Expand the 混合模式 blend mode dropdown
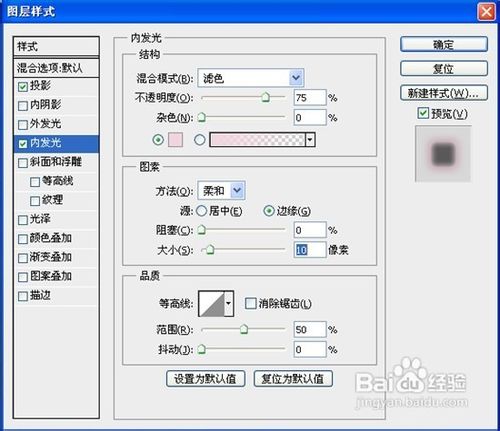 296,78
